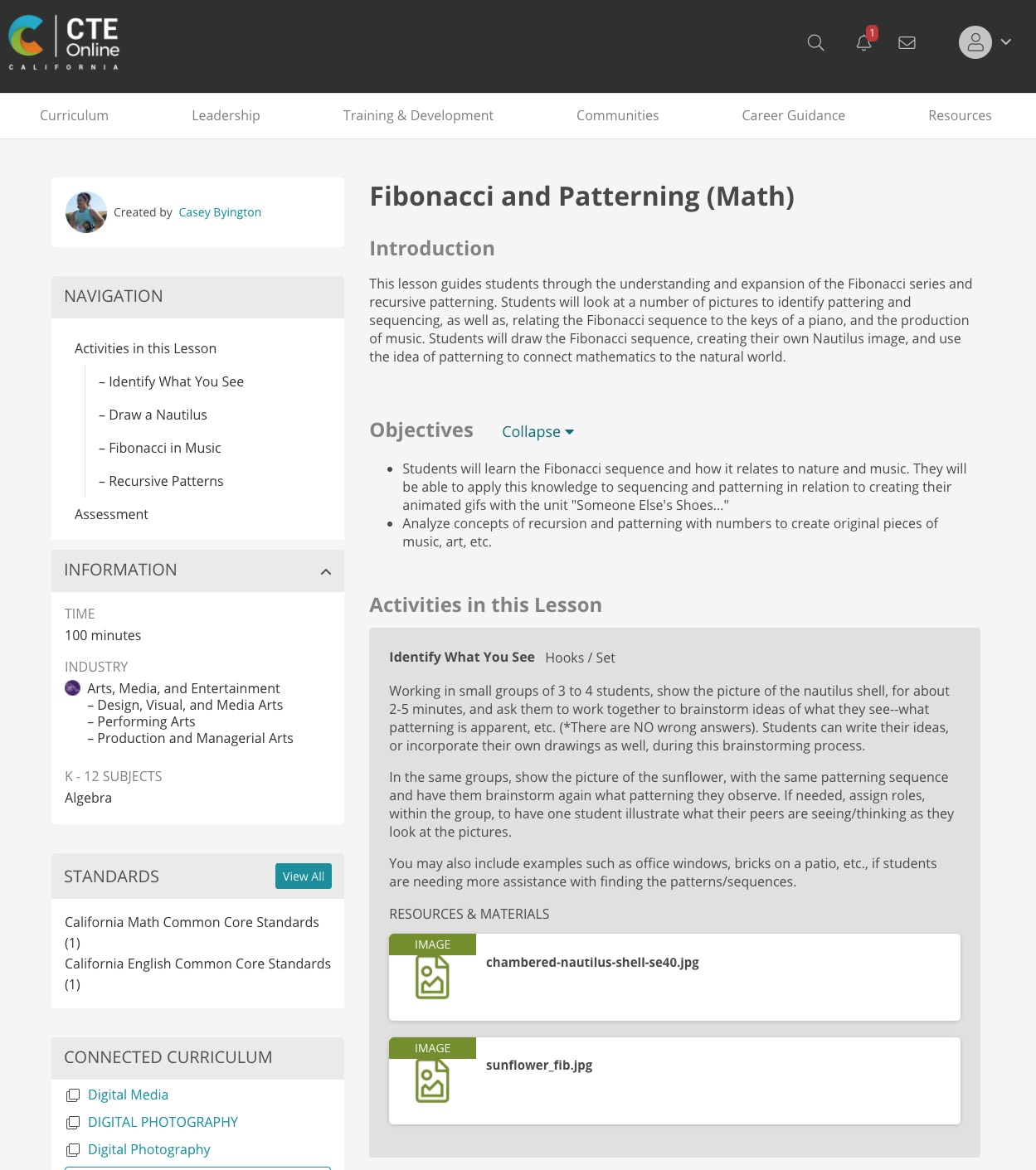This screenshot has width=1036, height=1170.
Task: Collapse the INFORMATION panel chevron
Action: [325, 570]
